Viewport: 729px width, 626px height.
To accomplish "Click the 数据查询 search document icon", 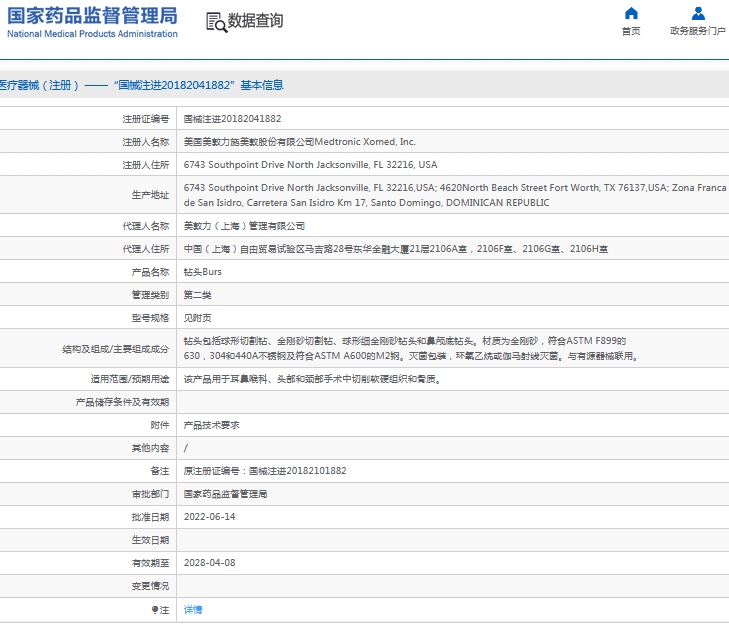I will (x=217, y=22).
